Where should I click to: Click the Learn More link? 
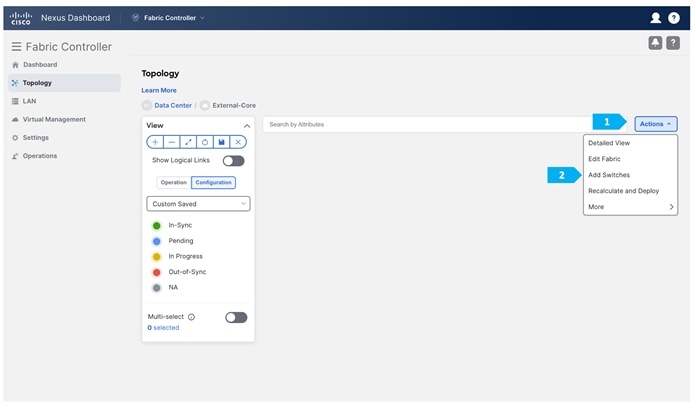click(159, 90)
